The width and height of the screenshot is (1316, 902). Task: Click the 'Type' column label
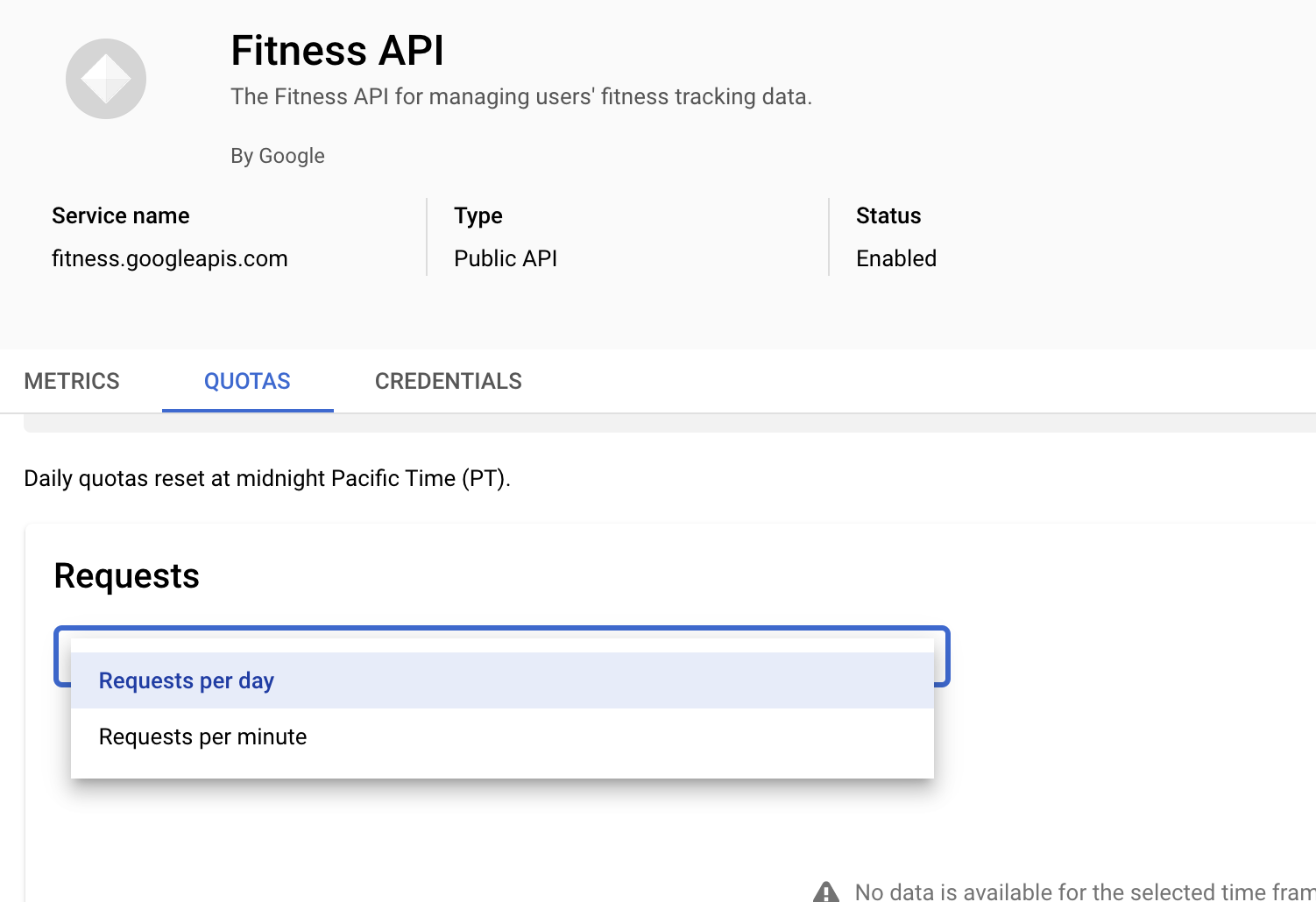tap(478, 215)
